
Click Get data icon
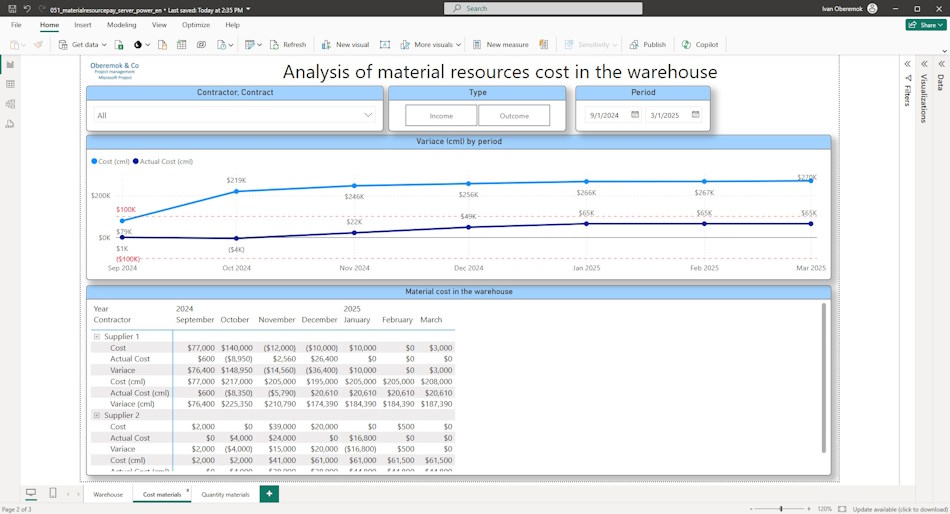[x=62, y=45]
